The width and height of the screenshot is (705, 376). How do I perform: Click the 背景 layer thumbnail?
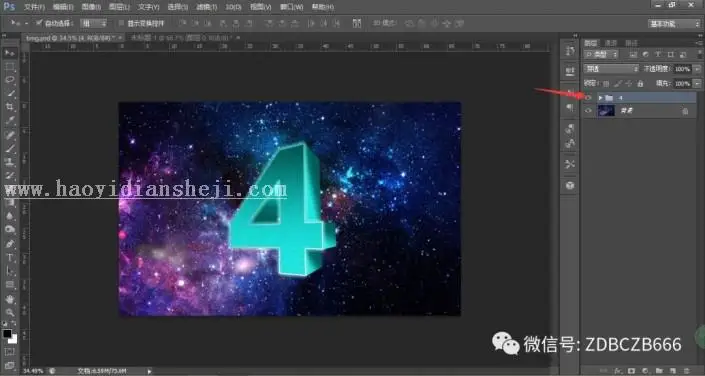pos(606,111)
